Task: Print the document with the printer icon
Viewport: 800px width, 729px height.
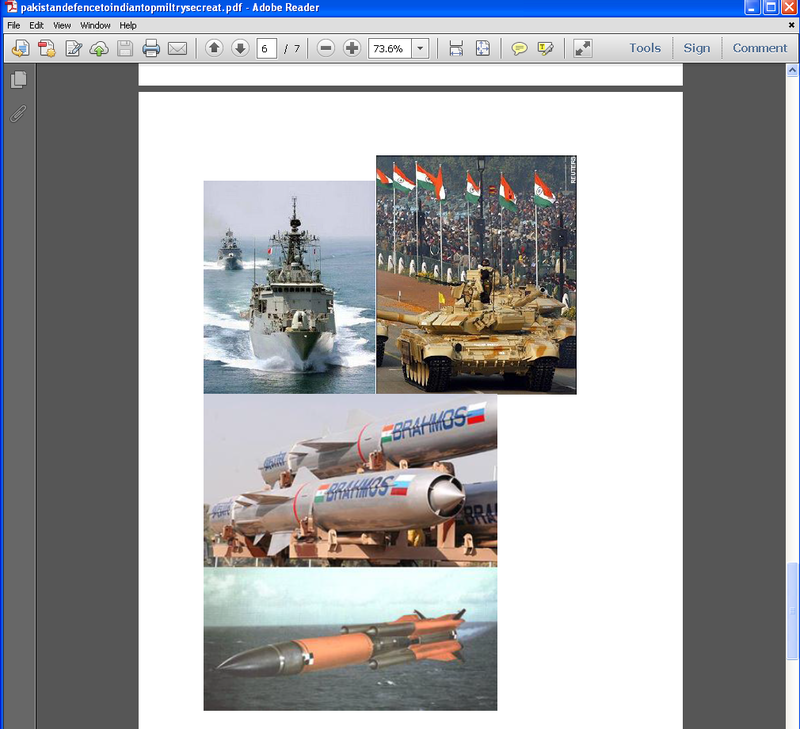Action: pyautogui.click(x=151, y=48)
